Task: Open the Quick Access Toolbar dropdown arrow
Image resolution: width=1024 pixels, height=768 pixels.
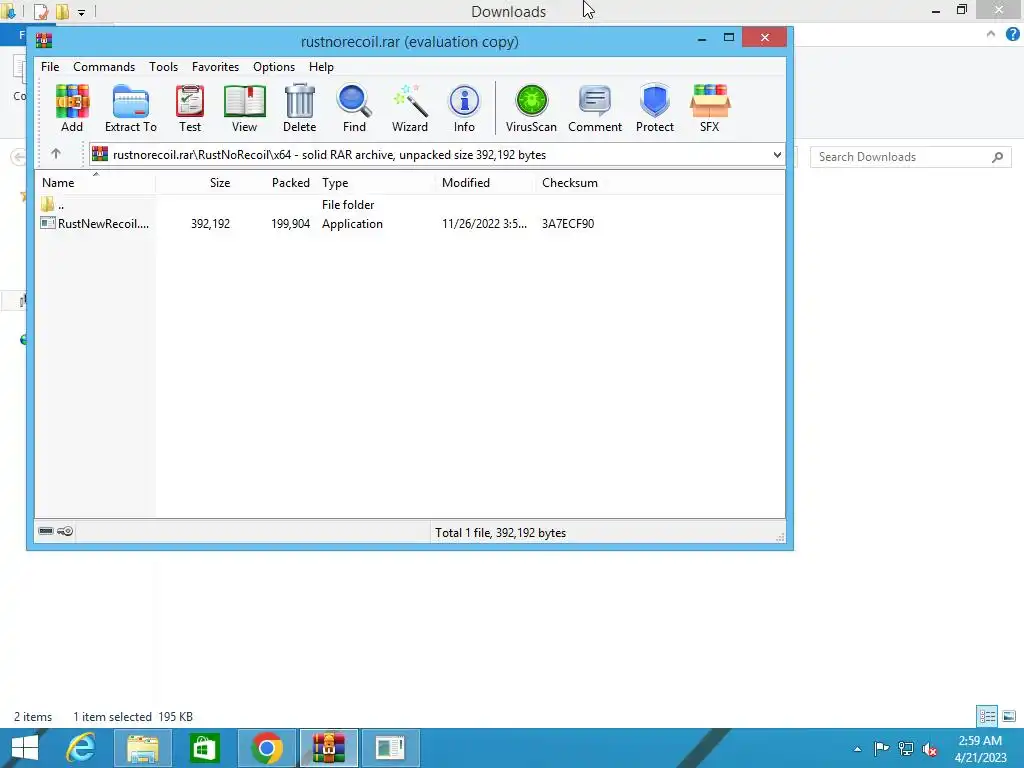Action: click(81, 12)
